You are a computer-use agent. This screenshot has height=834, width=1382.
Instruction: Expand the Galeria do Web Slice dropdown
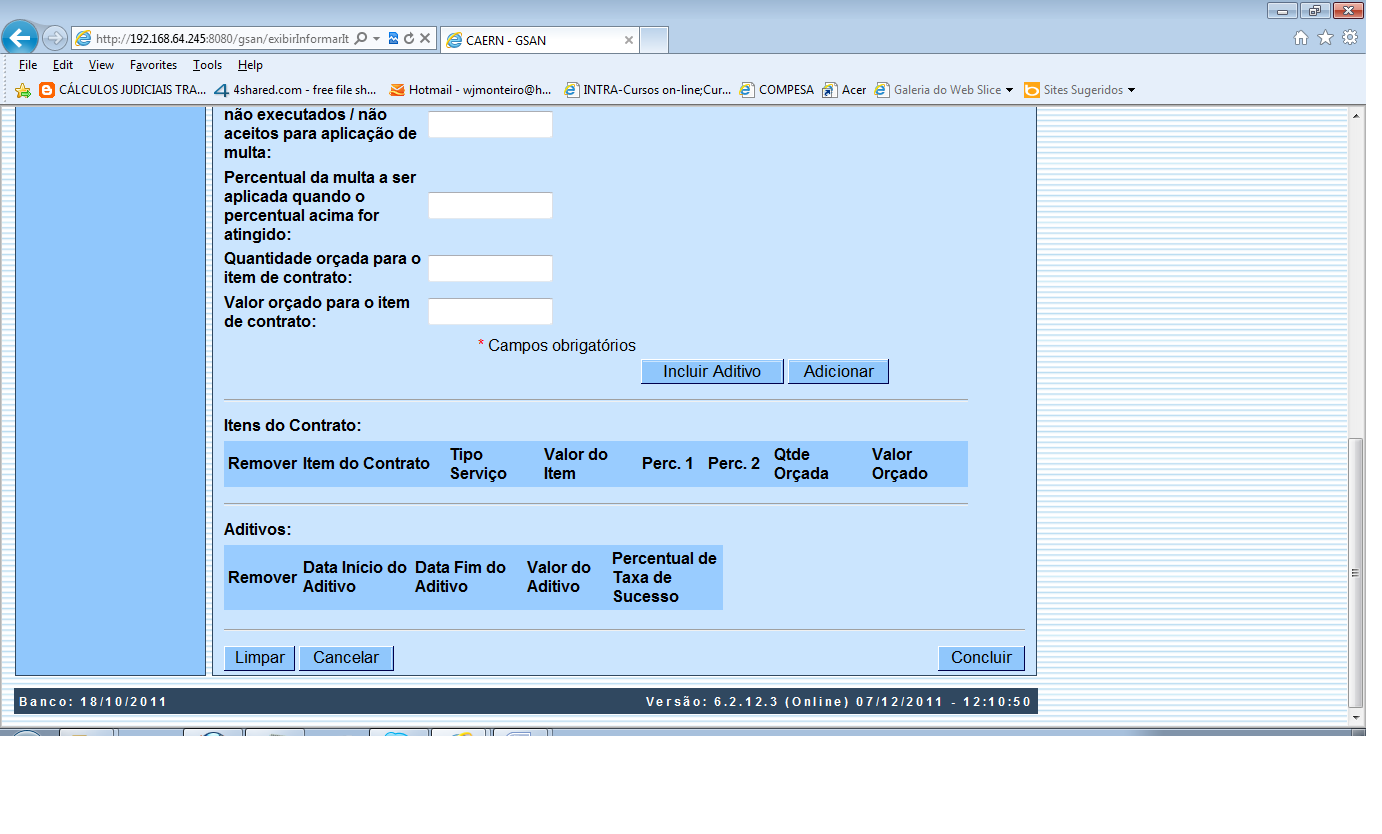point(1009,90)
